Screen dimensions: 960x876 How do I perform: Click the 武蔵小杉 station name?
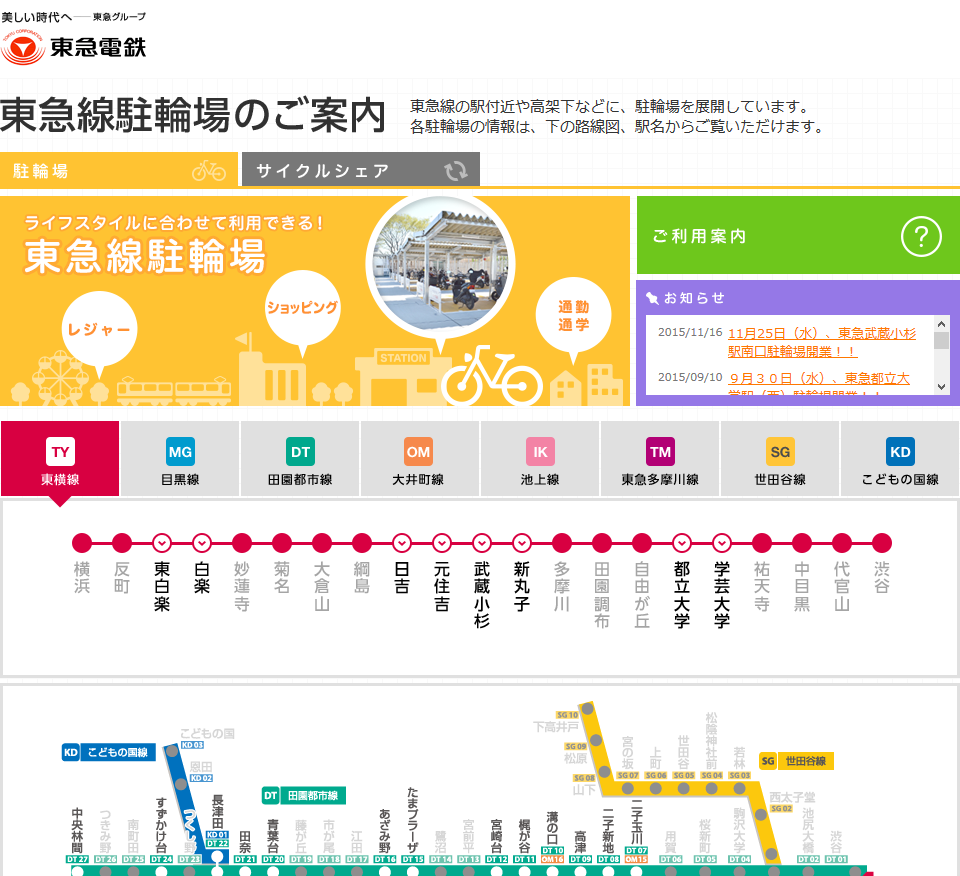482,595
